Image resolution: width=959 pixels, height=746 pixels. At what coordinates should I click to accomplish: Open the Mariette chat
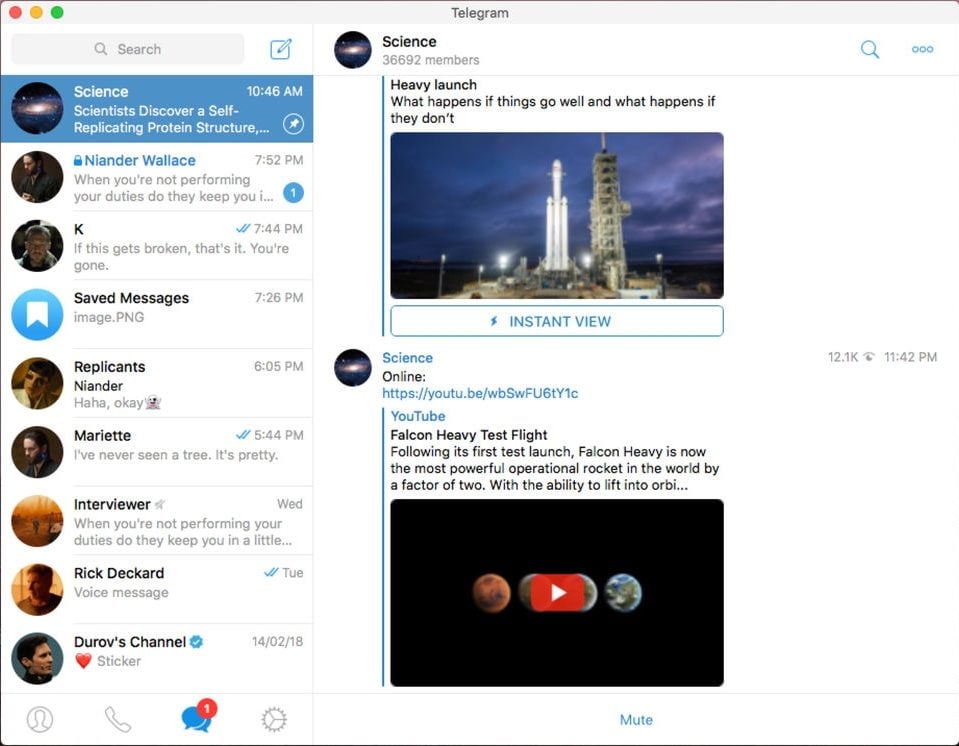click(x=157, y=452)
